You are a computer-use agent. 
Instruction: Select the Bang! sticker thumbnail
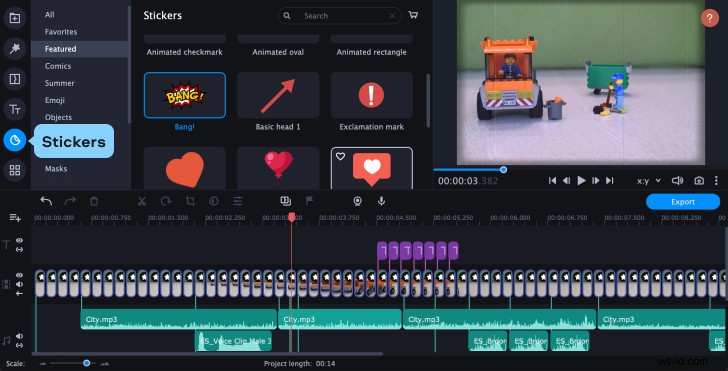pyautogui.click(x=185, y=95)
